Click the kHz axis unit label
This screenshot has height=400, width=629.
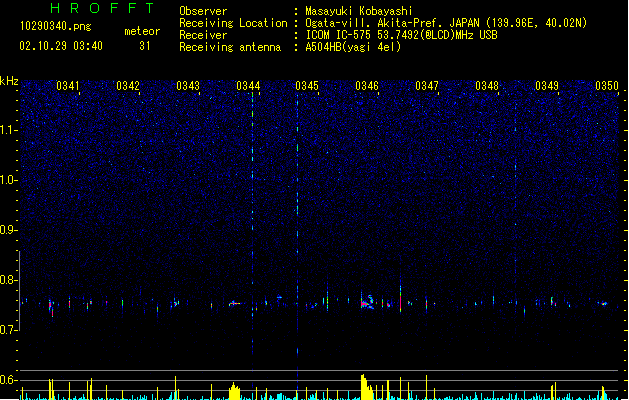coord(9,81)
